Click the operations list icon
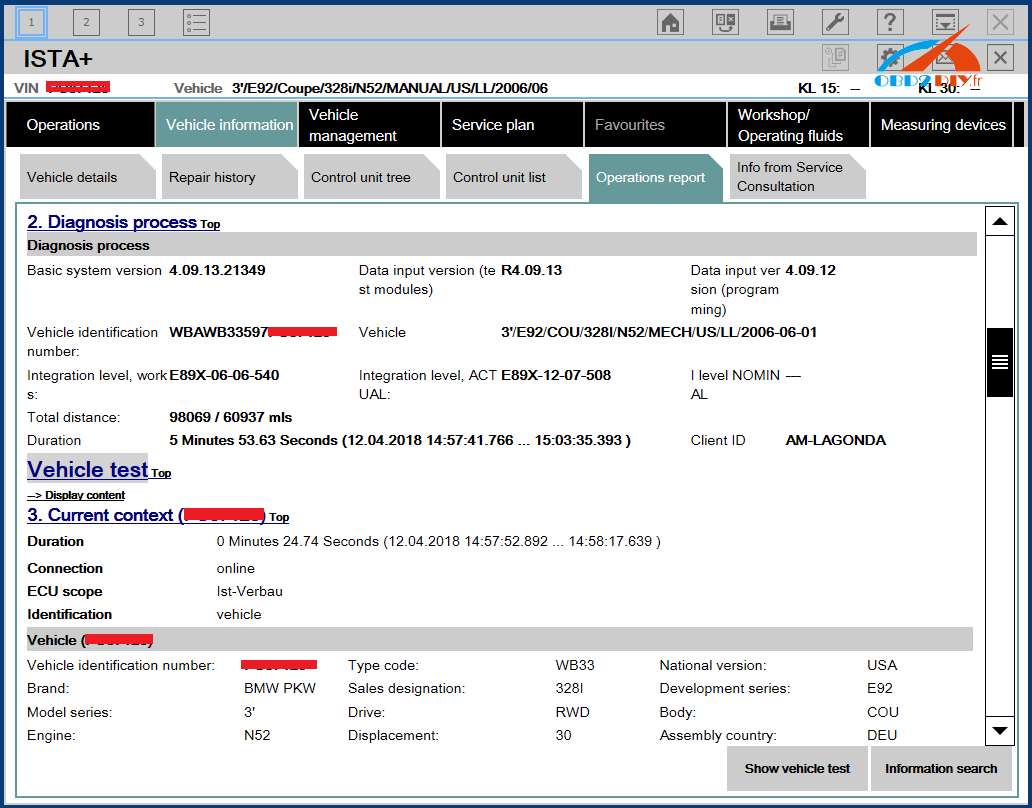 click(197, 22)
